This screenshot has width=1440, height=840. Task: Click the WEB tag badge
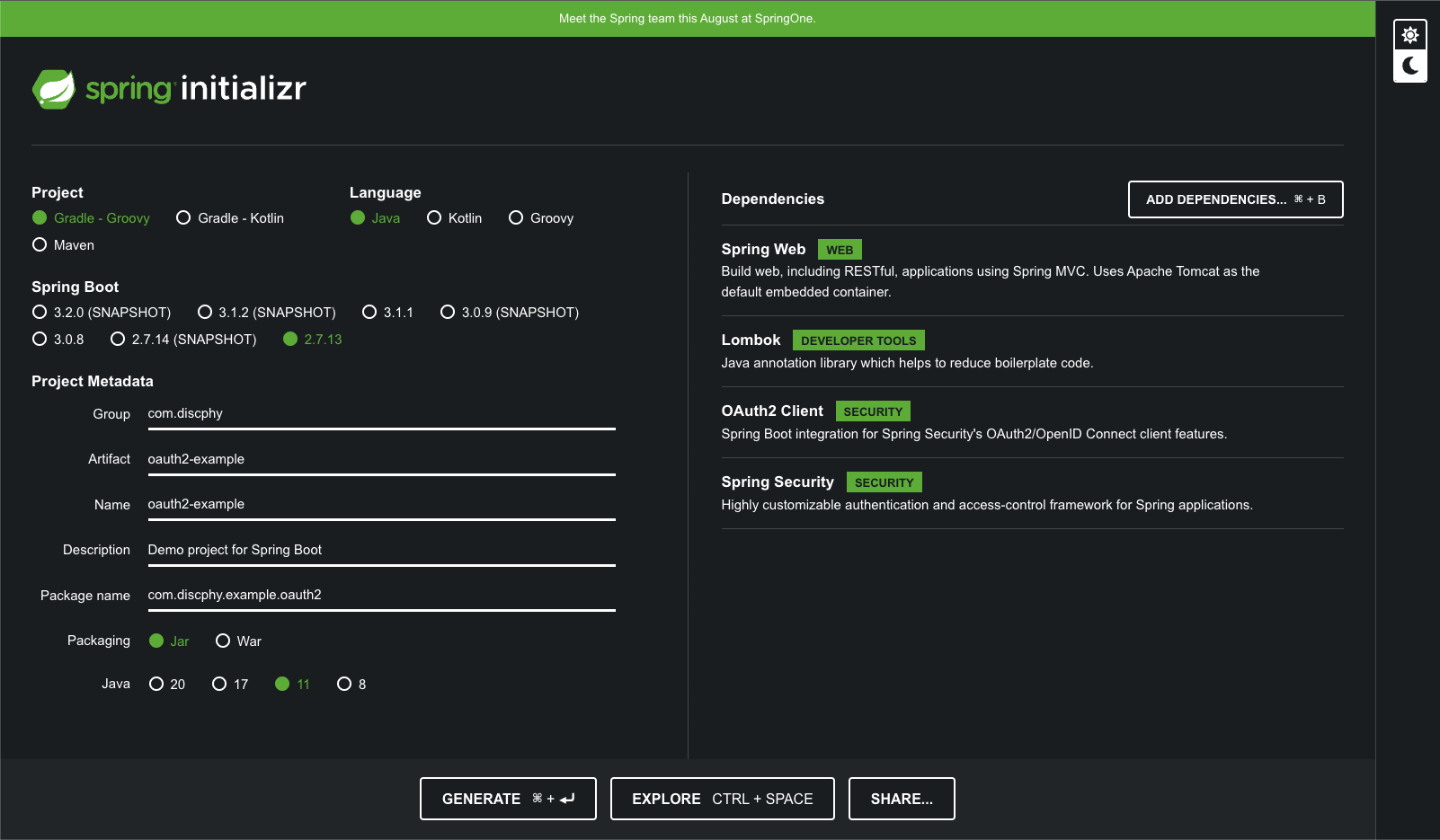[x=840, y=250]
